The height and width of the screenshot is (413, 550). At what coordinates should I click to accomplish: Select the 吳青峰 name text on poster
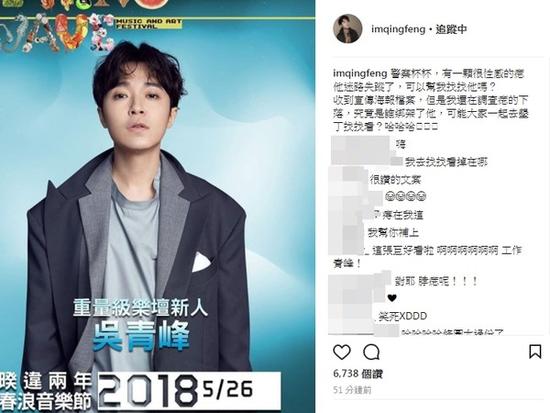(x=141, y=336)
